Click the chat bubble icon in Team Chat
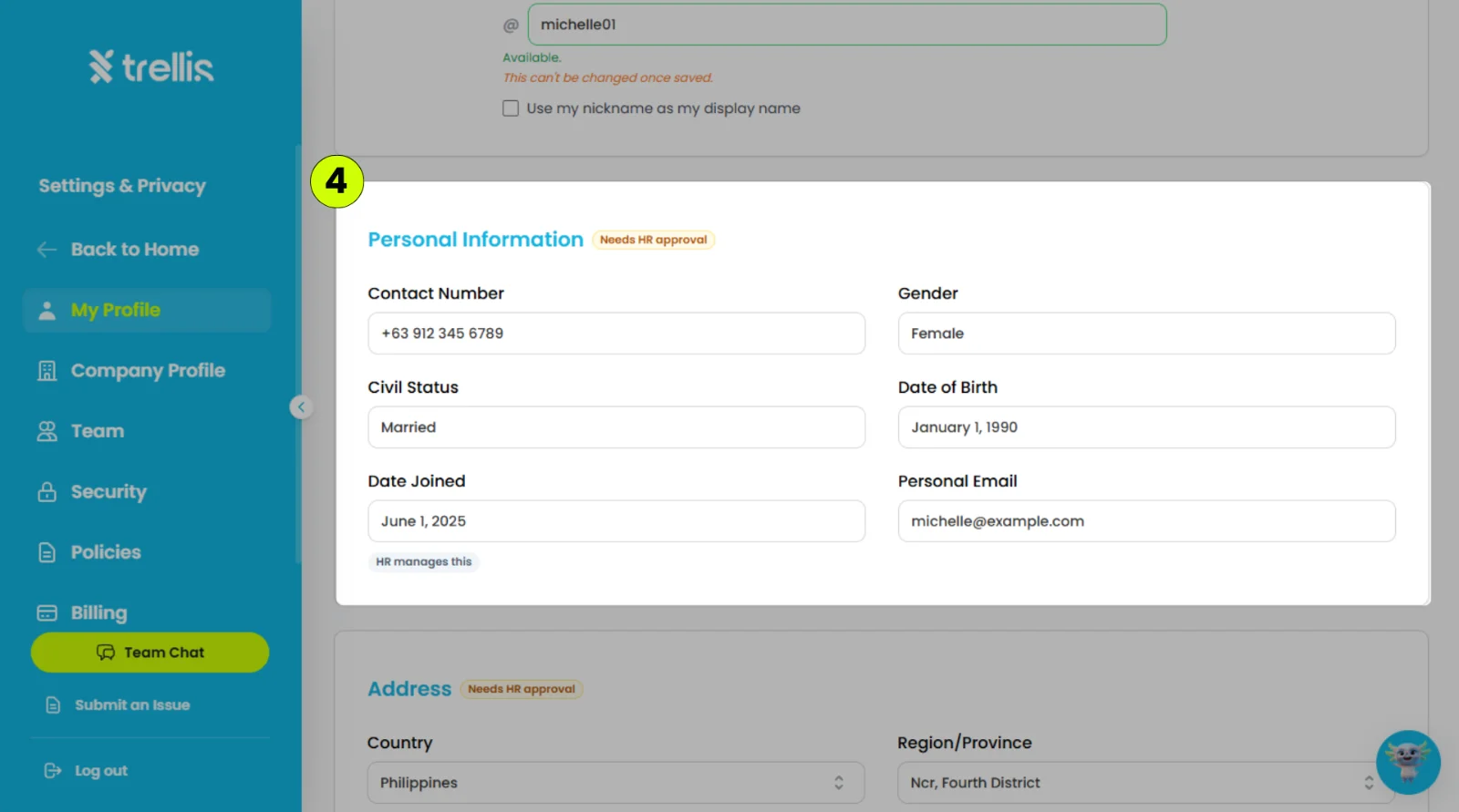Viewport: 1459px width, 812px height. pos(106,653)
